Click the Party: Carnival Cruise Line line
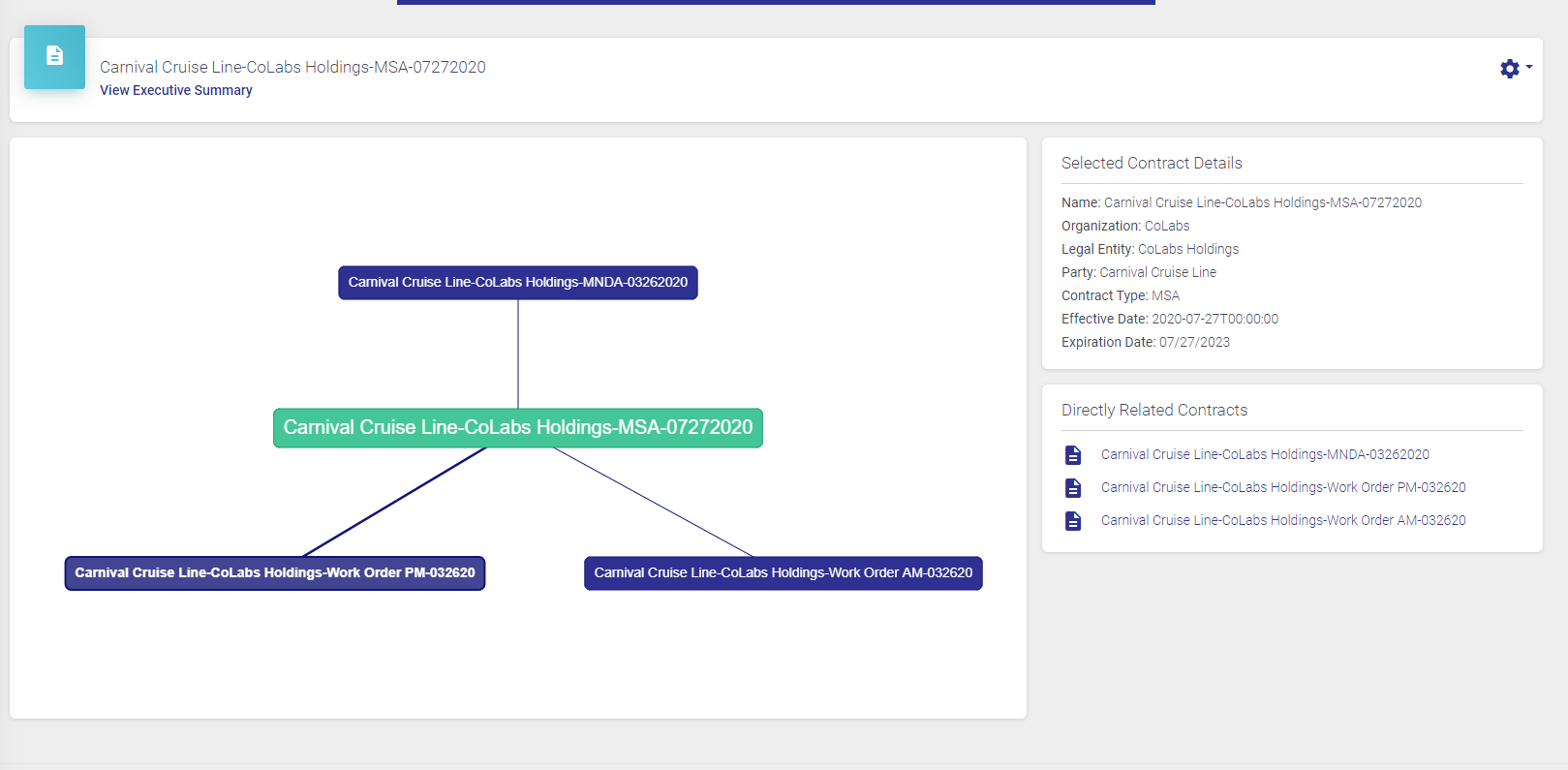1568x770 pixels. [1139, 272]
